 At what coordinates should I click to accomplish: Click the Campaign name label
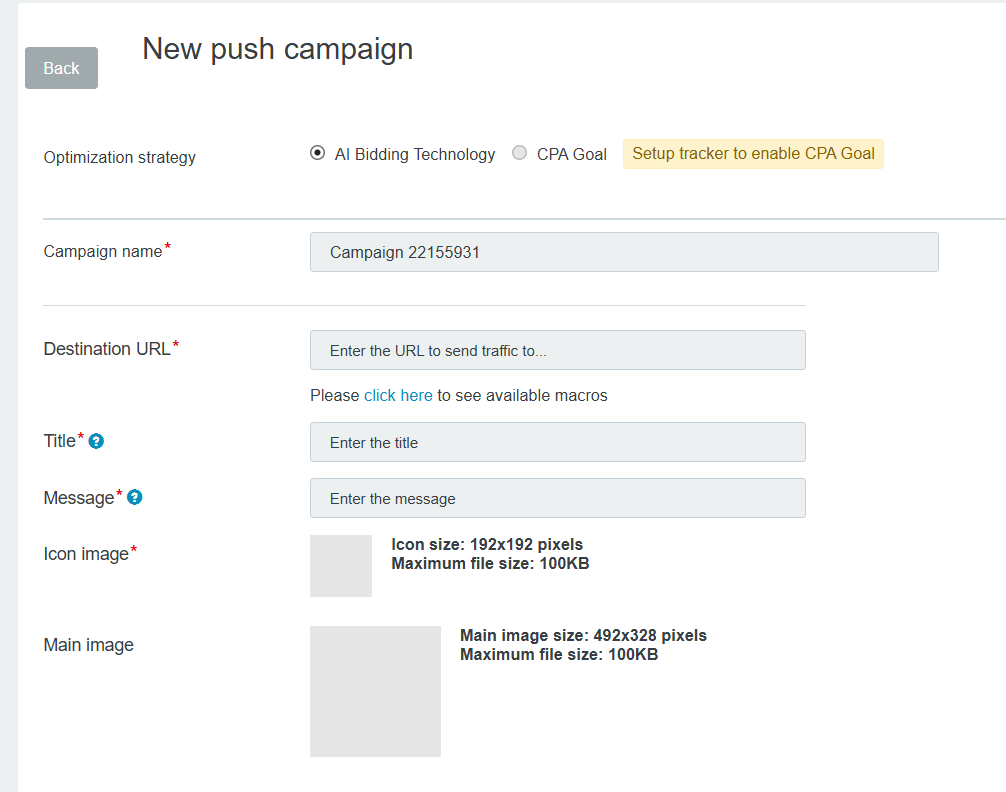[102, 252]
